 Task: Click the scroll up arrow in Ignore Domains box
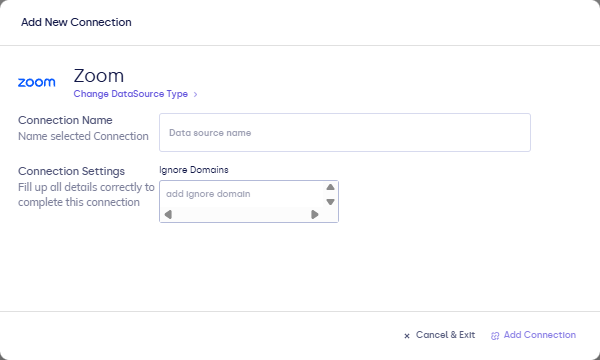[331, 187]
